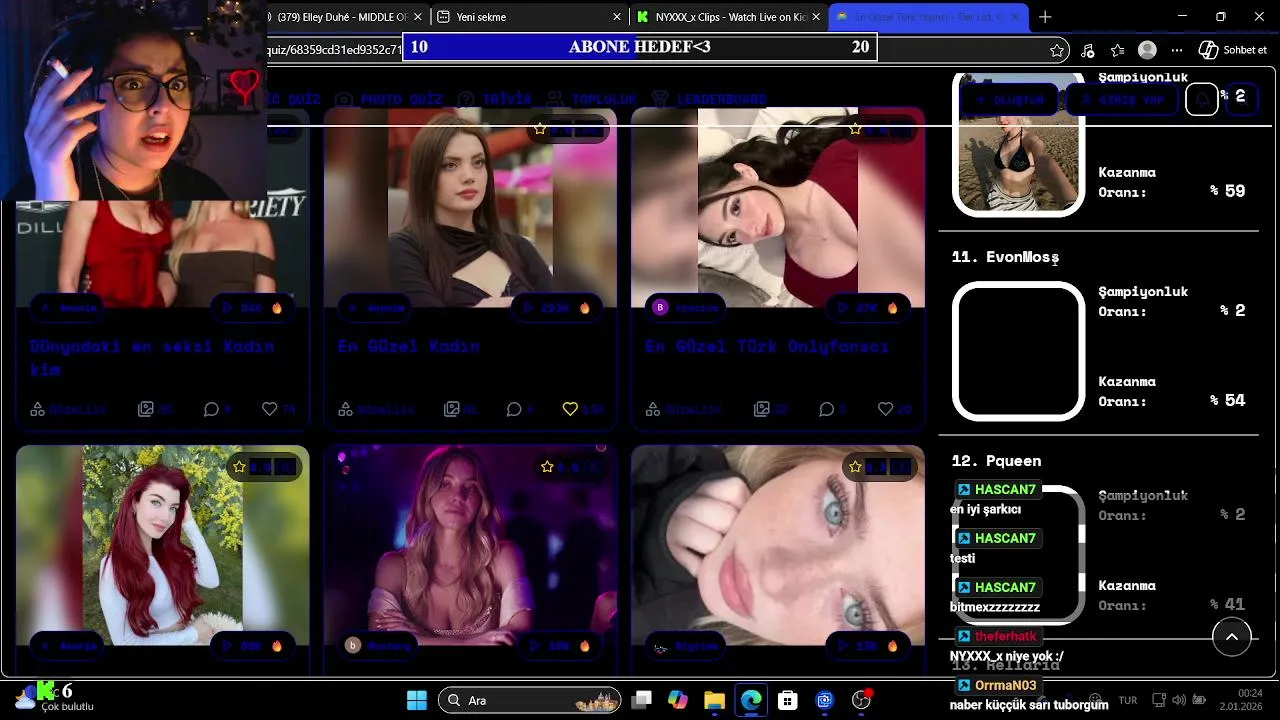Screen dimensions: 1280x720
Task: Open En Güzel Türk Onlyfansçı title
Action: coord(767,346)
